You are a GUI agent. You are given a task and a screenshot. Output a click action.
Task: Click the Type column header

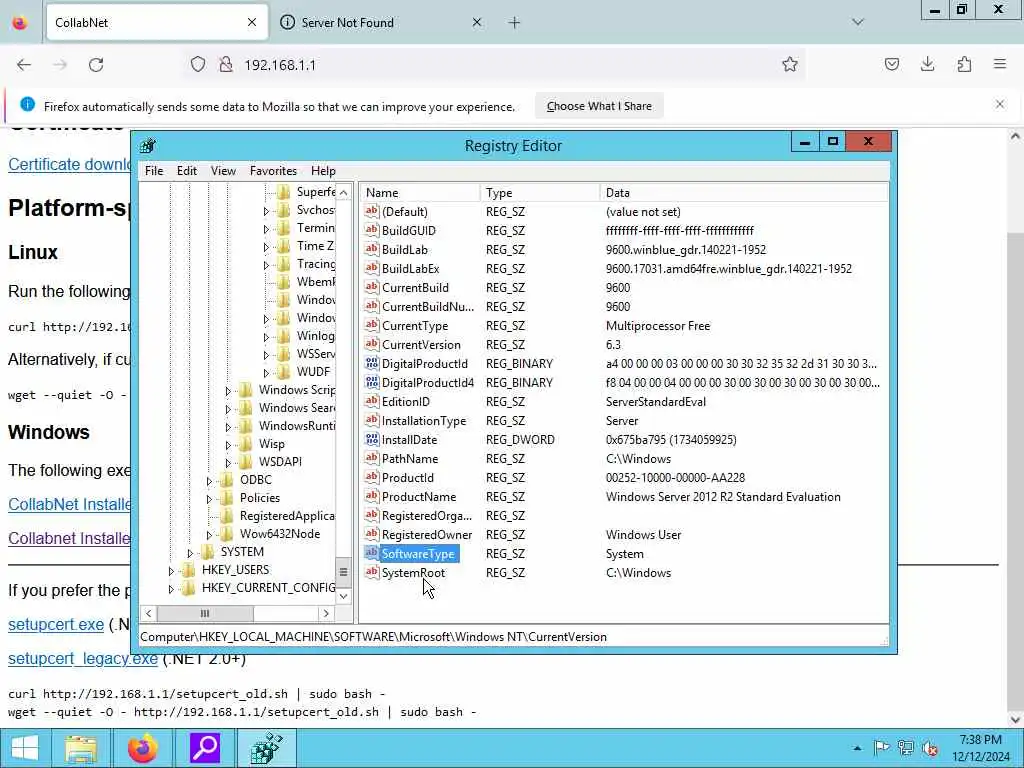click(539, 193)
